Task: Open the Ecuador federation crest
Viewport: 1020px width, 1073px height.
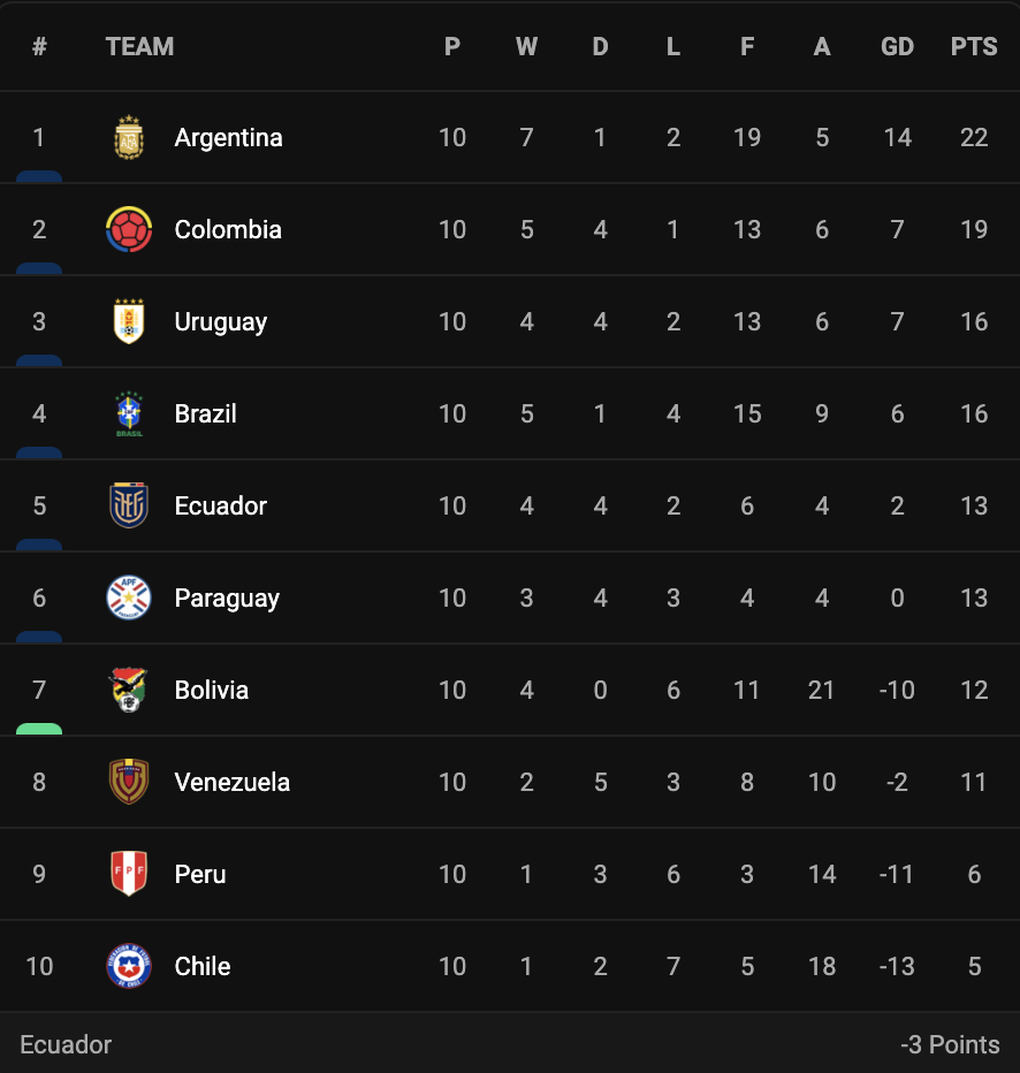Action: pos(129,506)
